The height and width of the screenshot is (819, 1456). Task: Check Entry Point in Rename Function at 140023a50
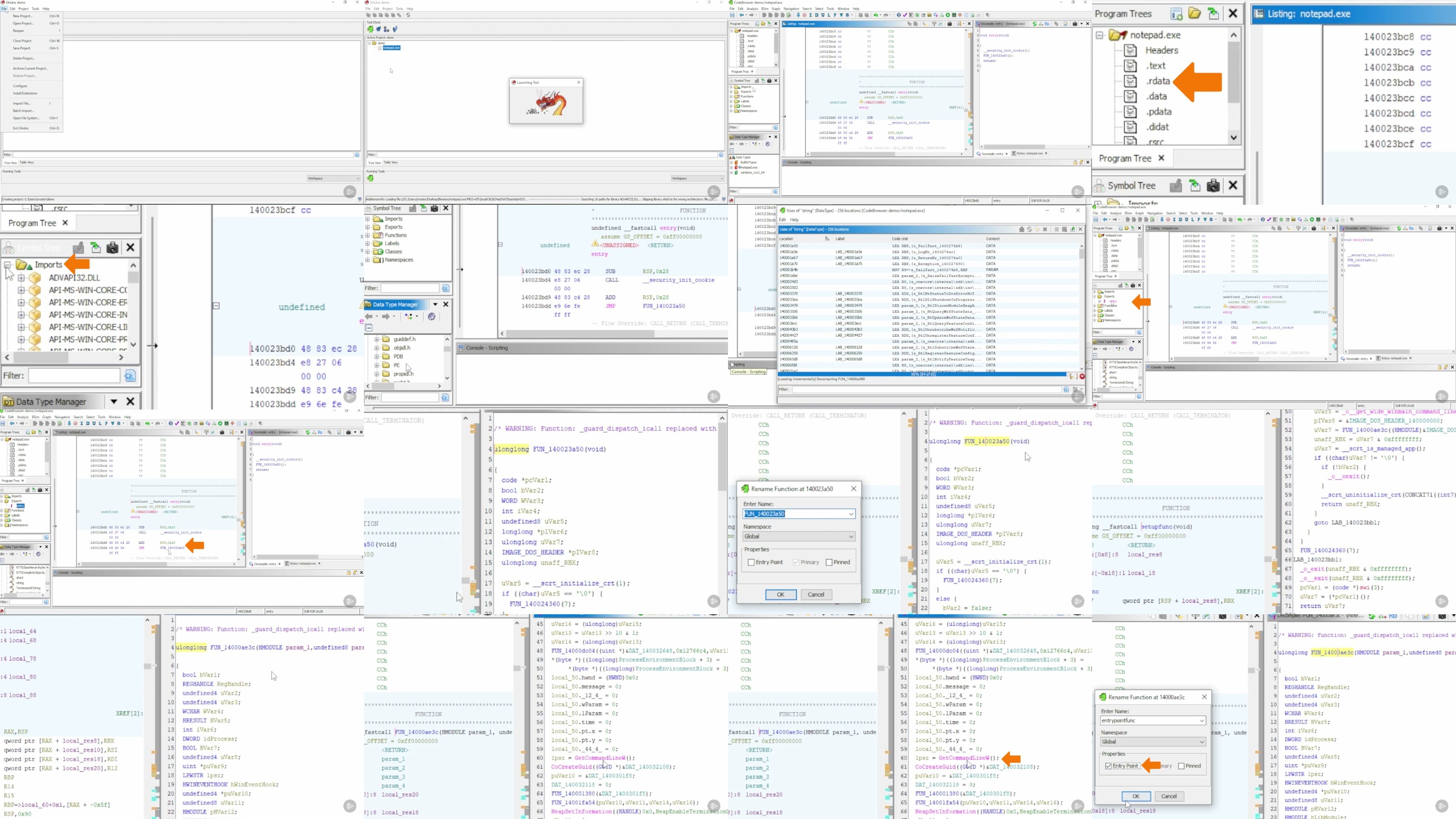[x=751, y=562]
